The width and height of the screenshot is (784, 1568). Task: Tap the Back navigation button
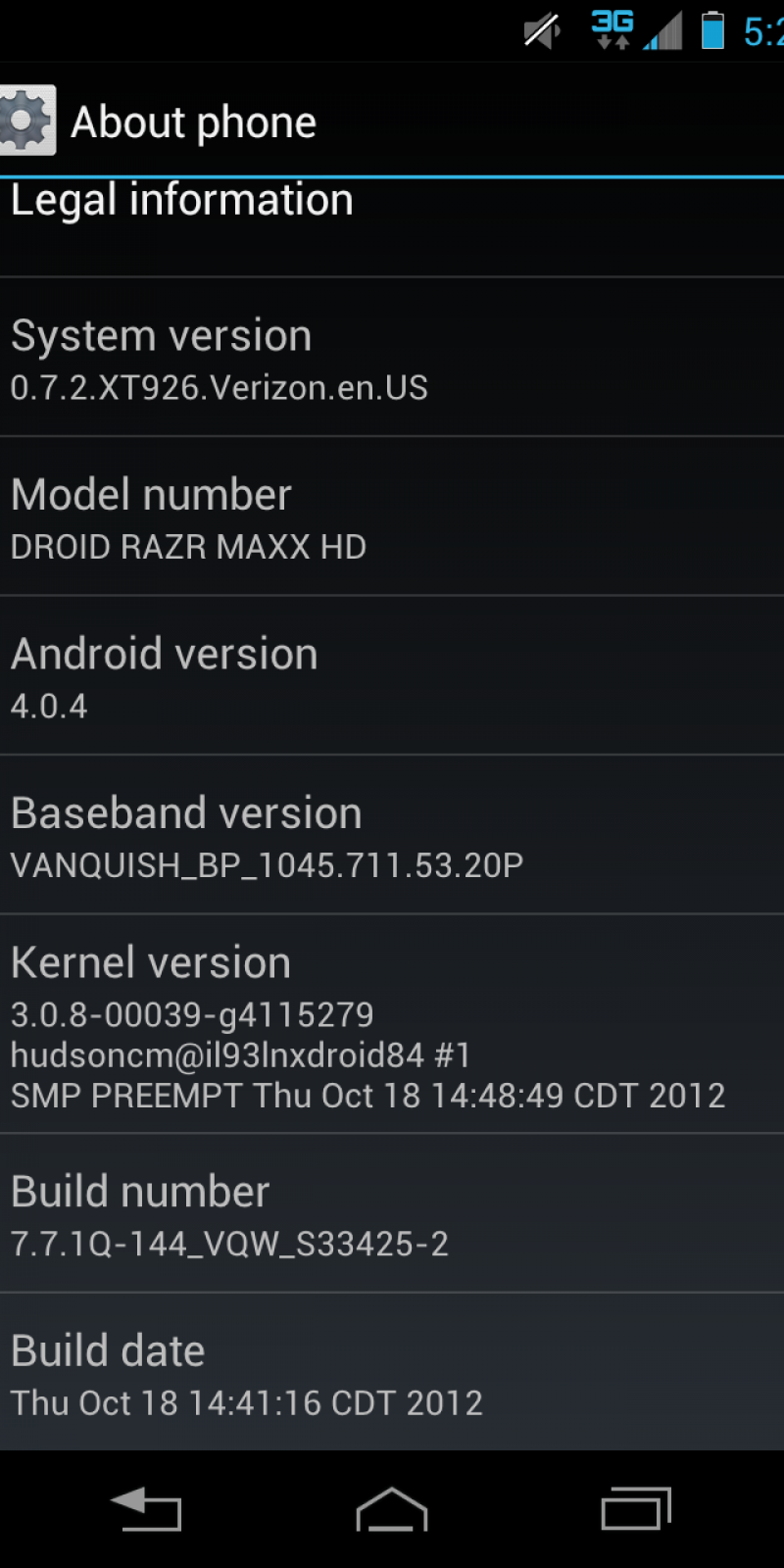(x=146, y=1508)
